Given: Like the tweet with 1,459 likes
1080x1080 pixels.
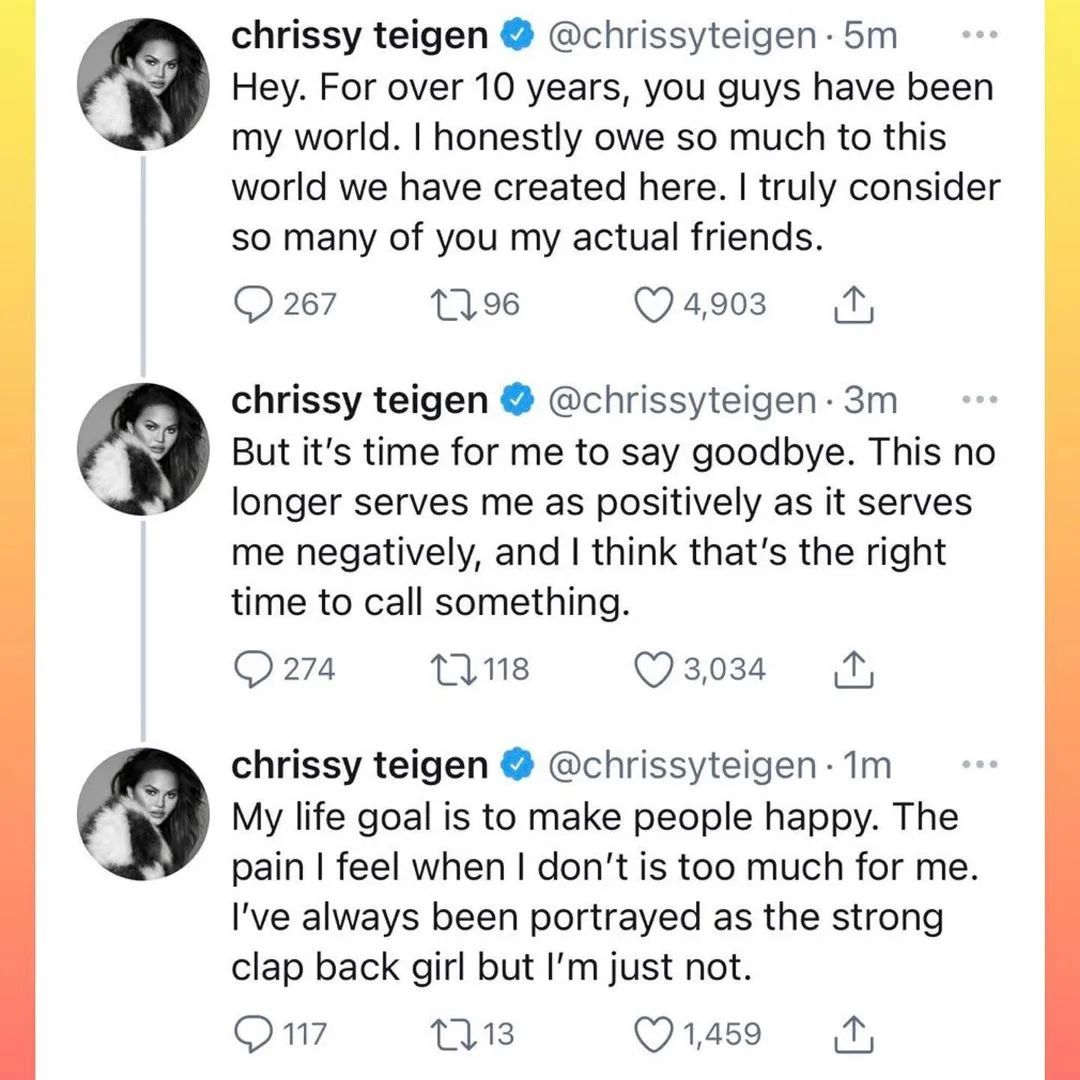Looking at the screenshot, I should pos(653,1035).
